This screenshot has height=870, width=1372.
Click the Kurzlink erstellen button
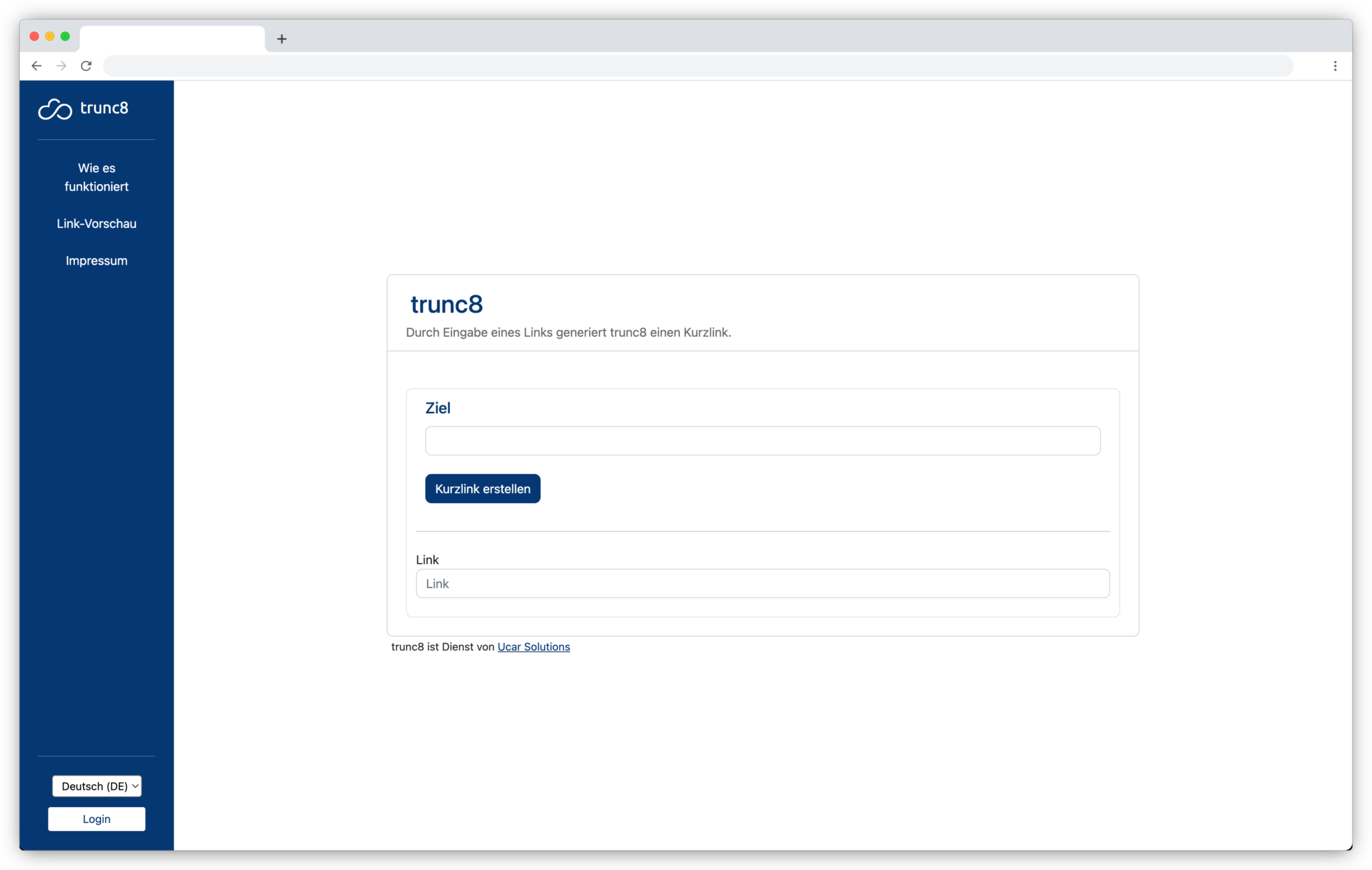pyautogui.click(x=482, y=488)
